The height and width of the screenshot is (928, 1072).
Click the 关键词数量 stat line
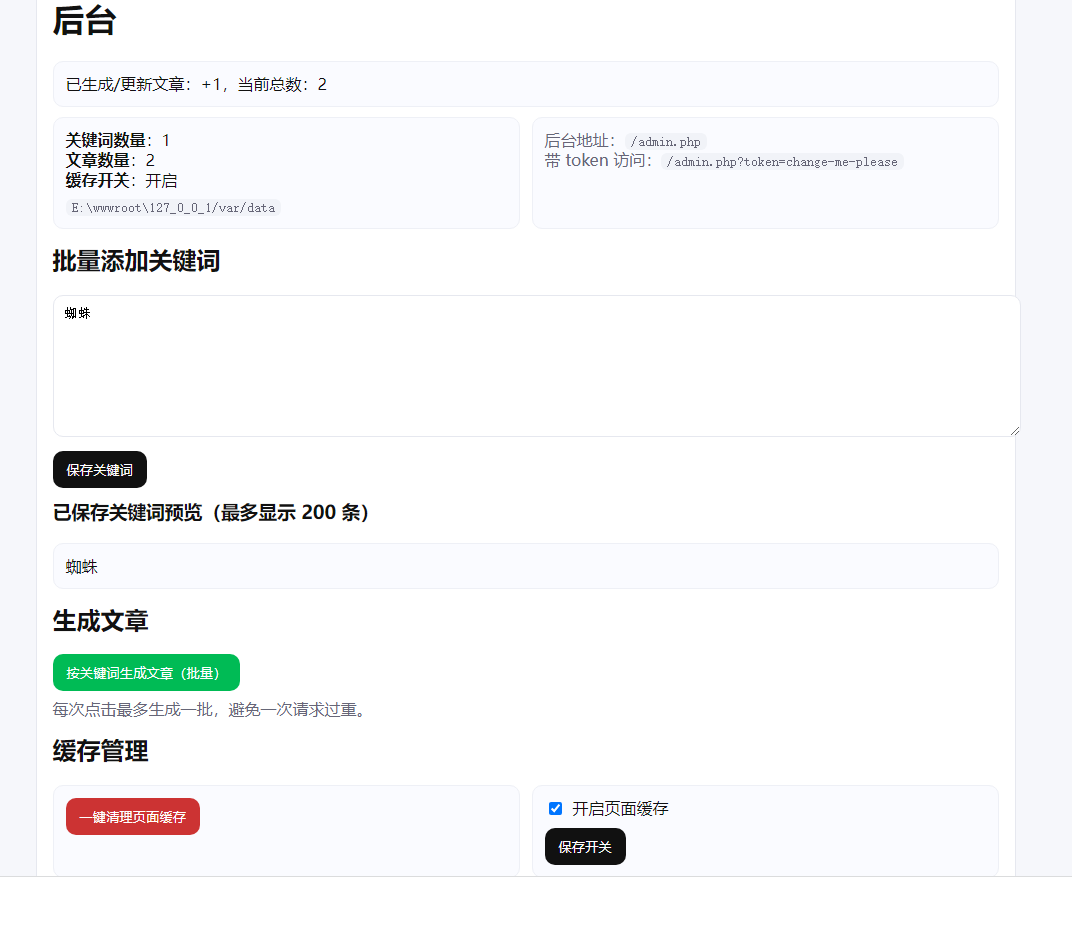coord(118,140)
